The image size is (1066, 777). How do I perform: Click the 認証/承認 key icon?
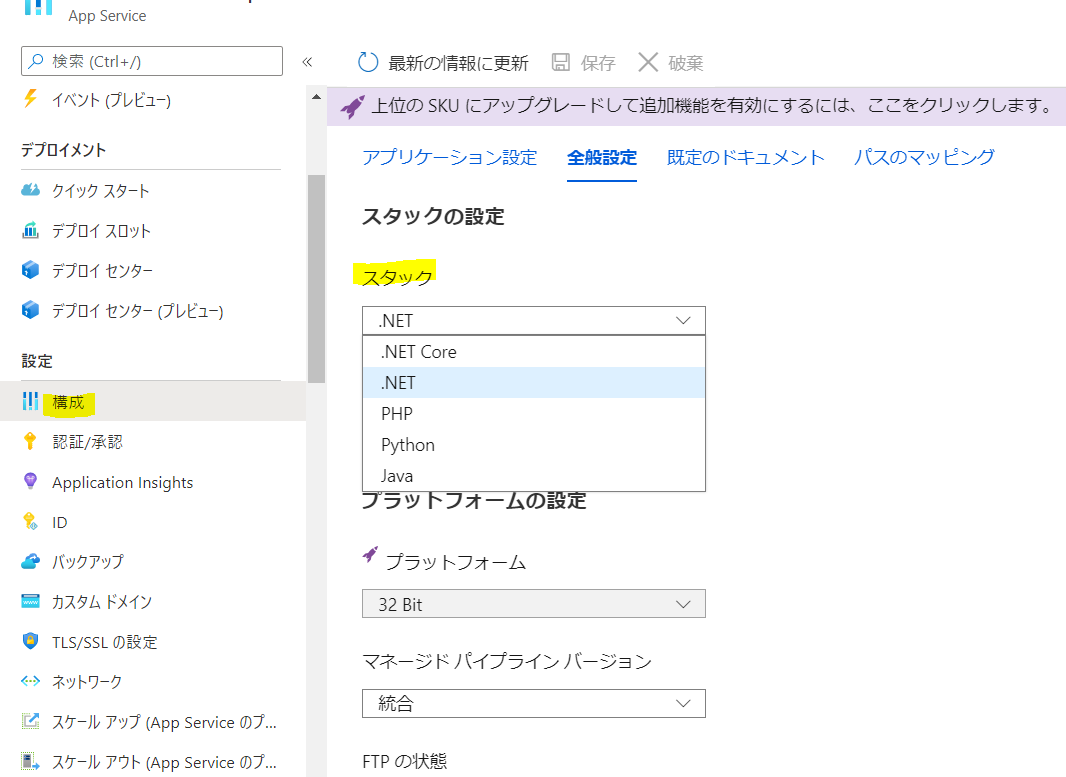point(30,441)
